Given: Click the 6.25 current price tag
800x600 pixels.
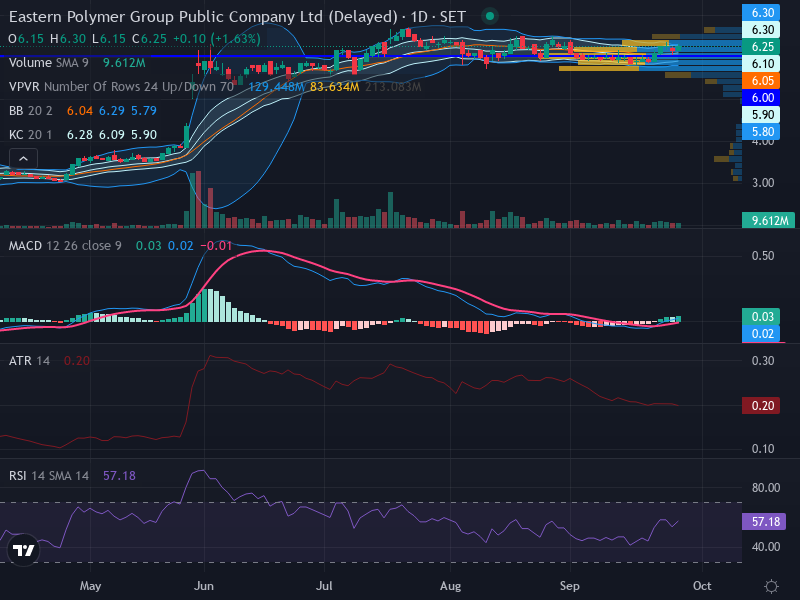Looking at the screenshot, I should (x=762, y=46).
